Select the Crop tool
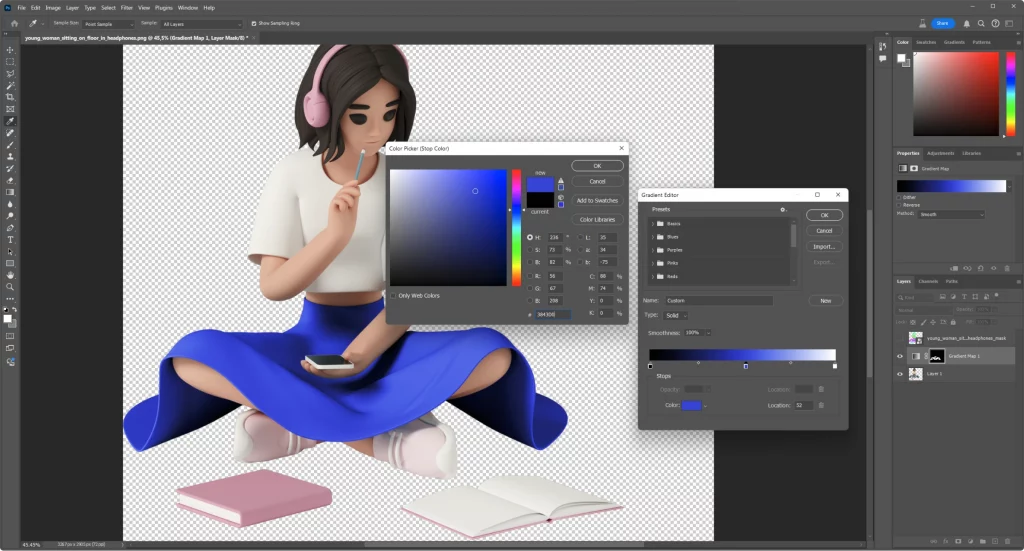 click(10, 97)
